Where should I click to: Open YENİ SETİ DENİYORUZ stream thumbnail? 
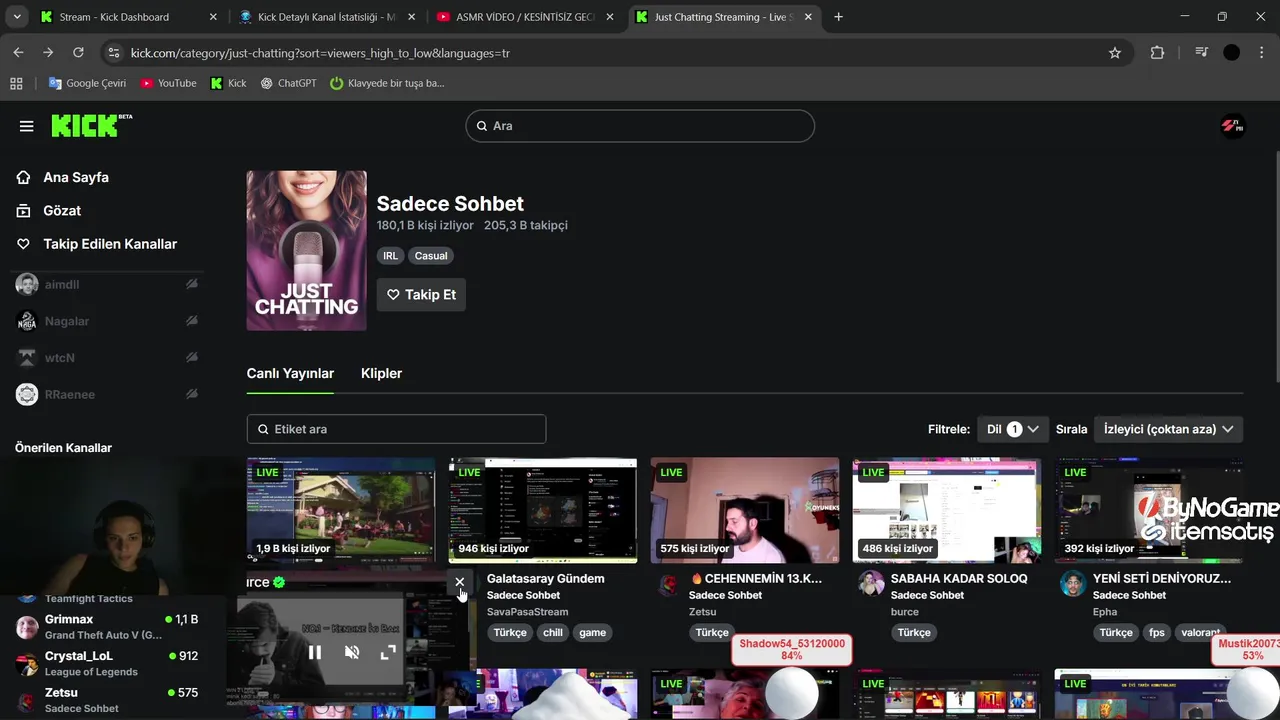(1149, 510)
